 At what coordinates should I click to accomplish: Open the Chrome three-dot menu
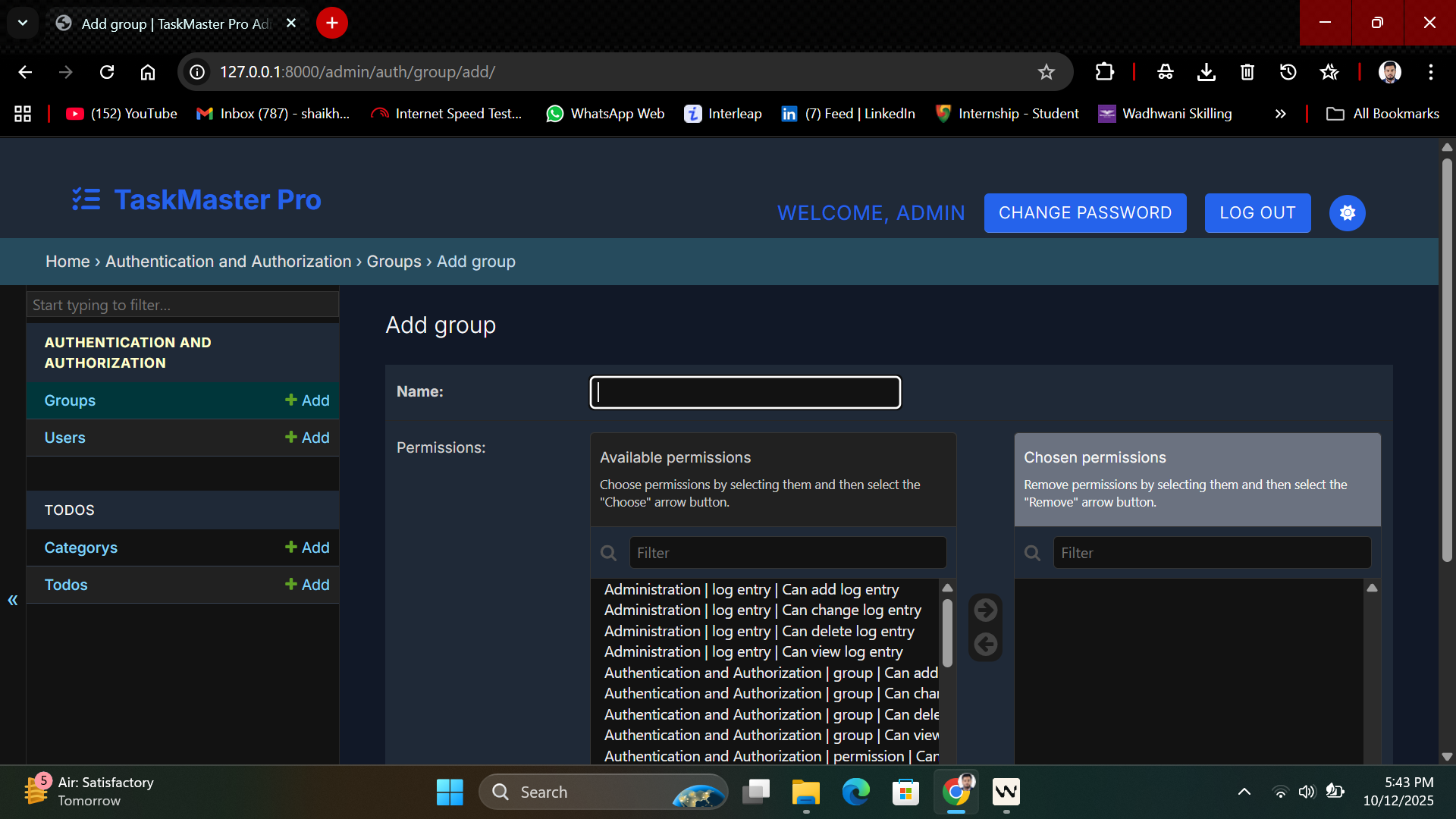1431,72
